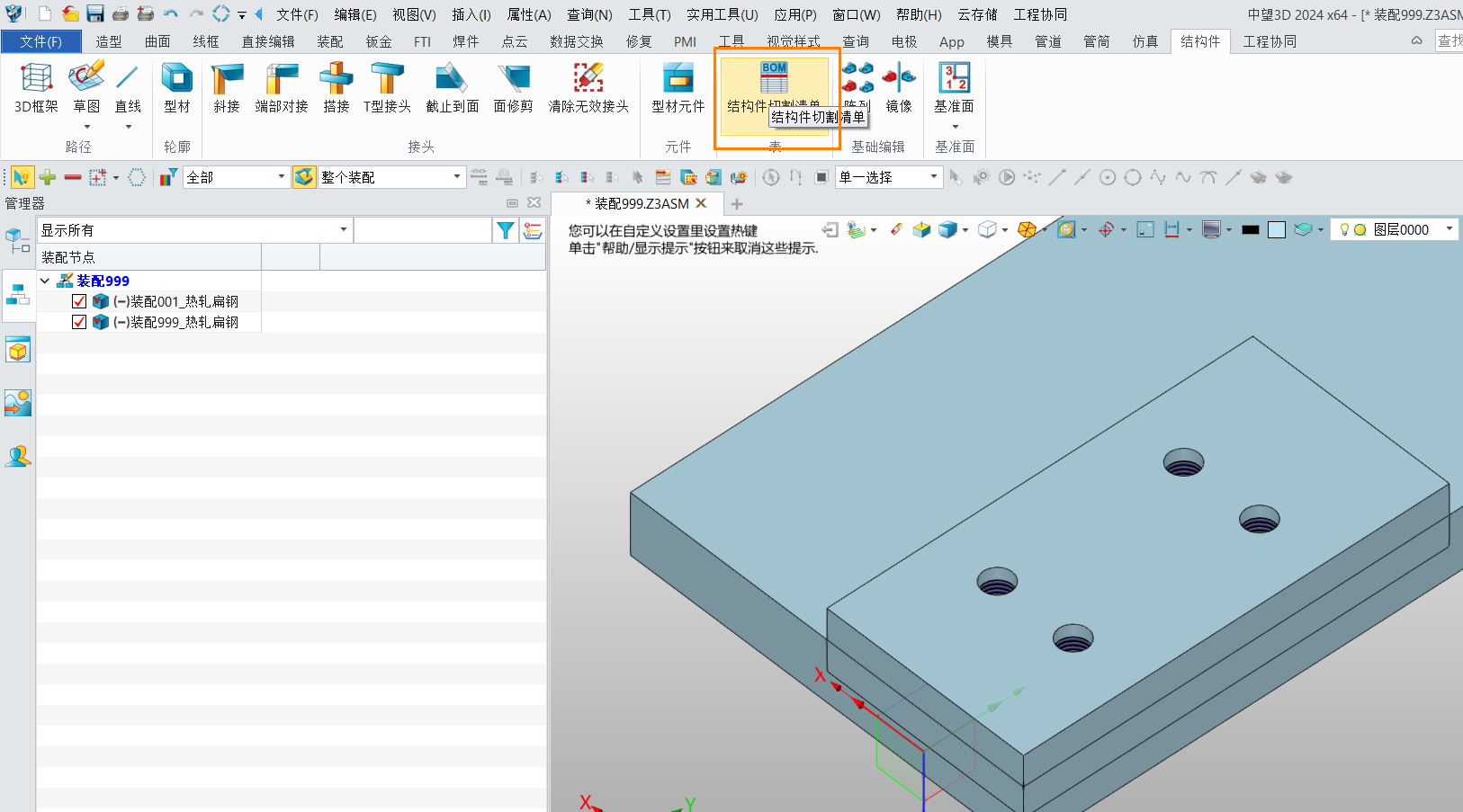Select the 镜像 mirror tool
Image resolution: width=1463 pixels, height=812 pixels.
tap(899, 87)
